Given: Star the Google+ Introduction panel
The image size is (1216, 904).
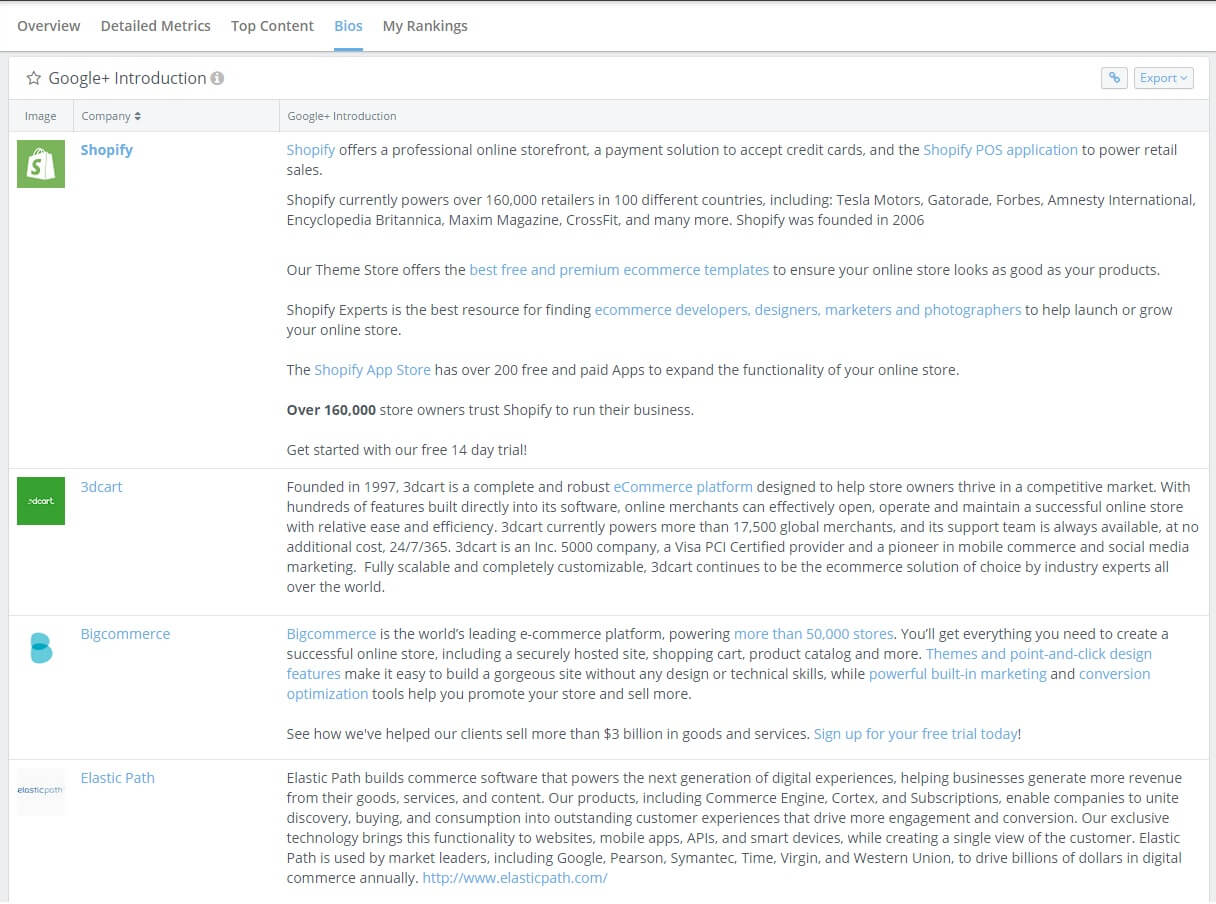Looking at the screenshot, I should [33, 78].
